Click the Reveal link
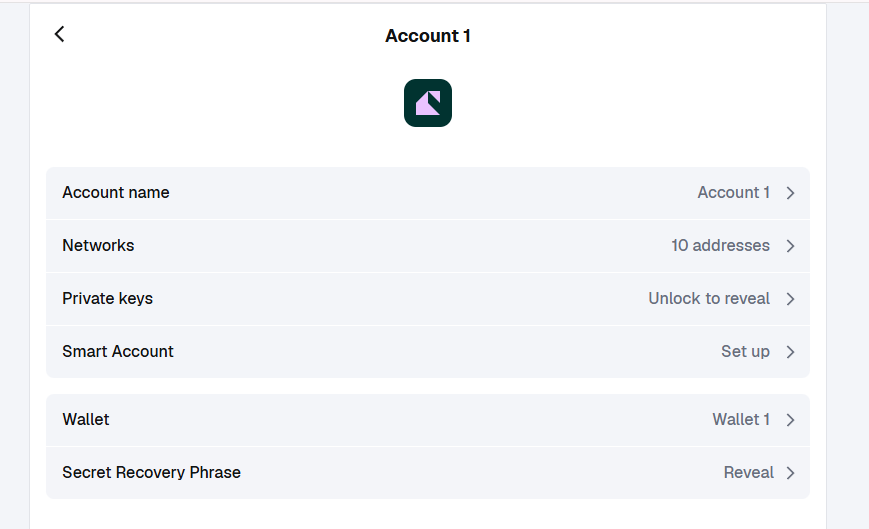Screen dimensions: 869x529 (748, 473)
